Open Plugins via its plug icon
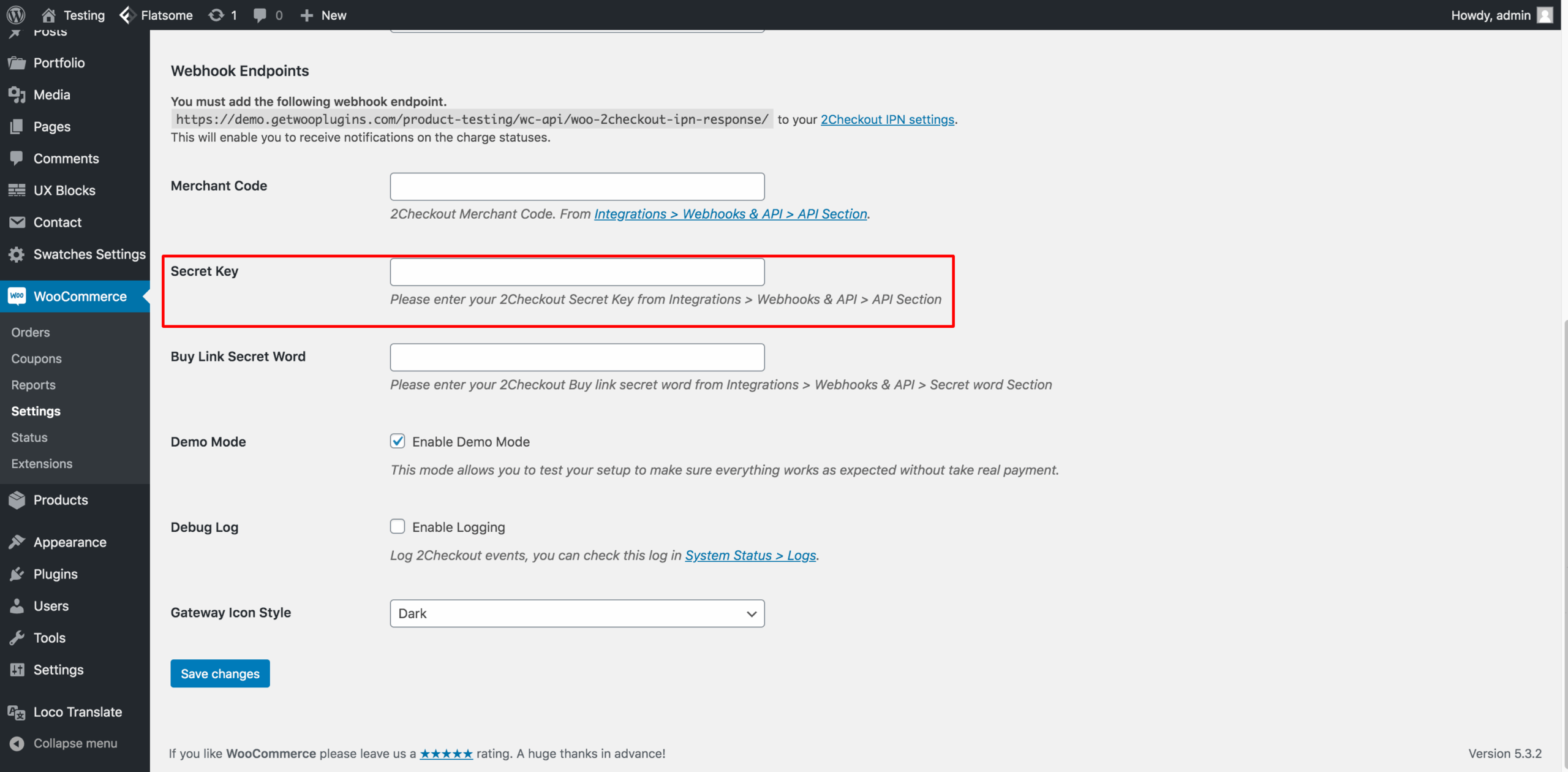The height and width of the screenshot is (772, 1568). (17, 573)
